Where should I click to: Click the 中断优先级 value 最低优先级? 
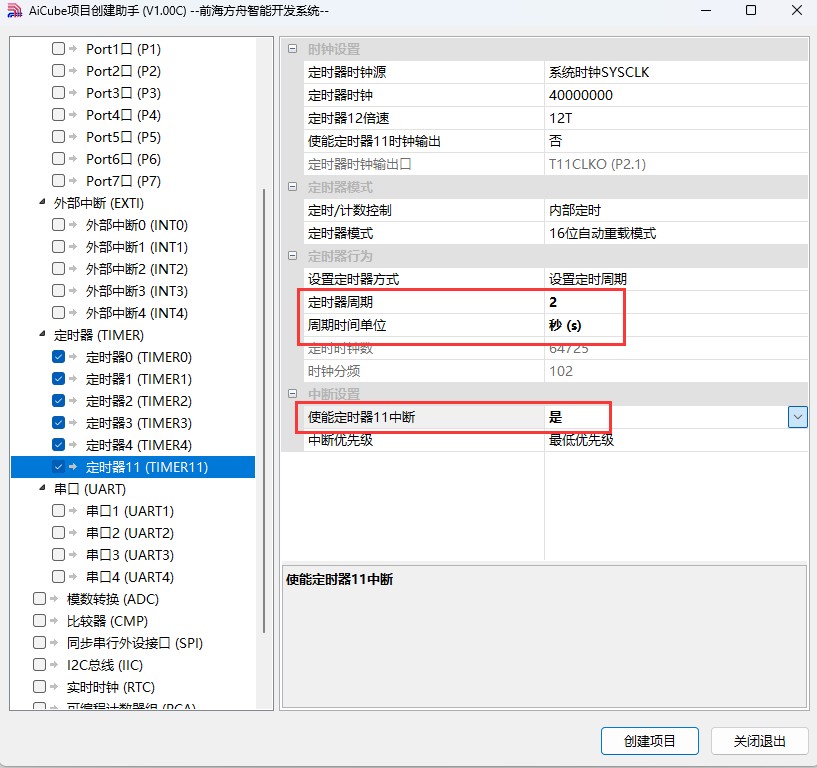coord(676,440)
